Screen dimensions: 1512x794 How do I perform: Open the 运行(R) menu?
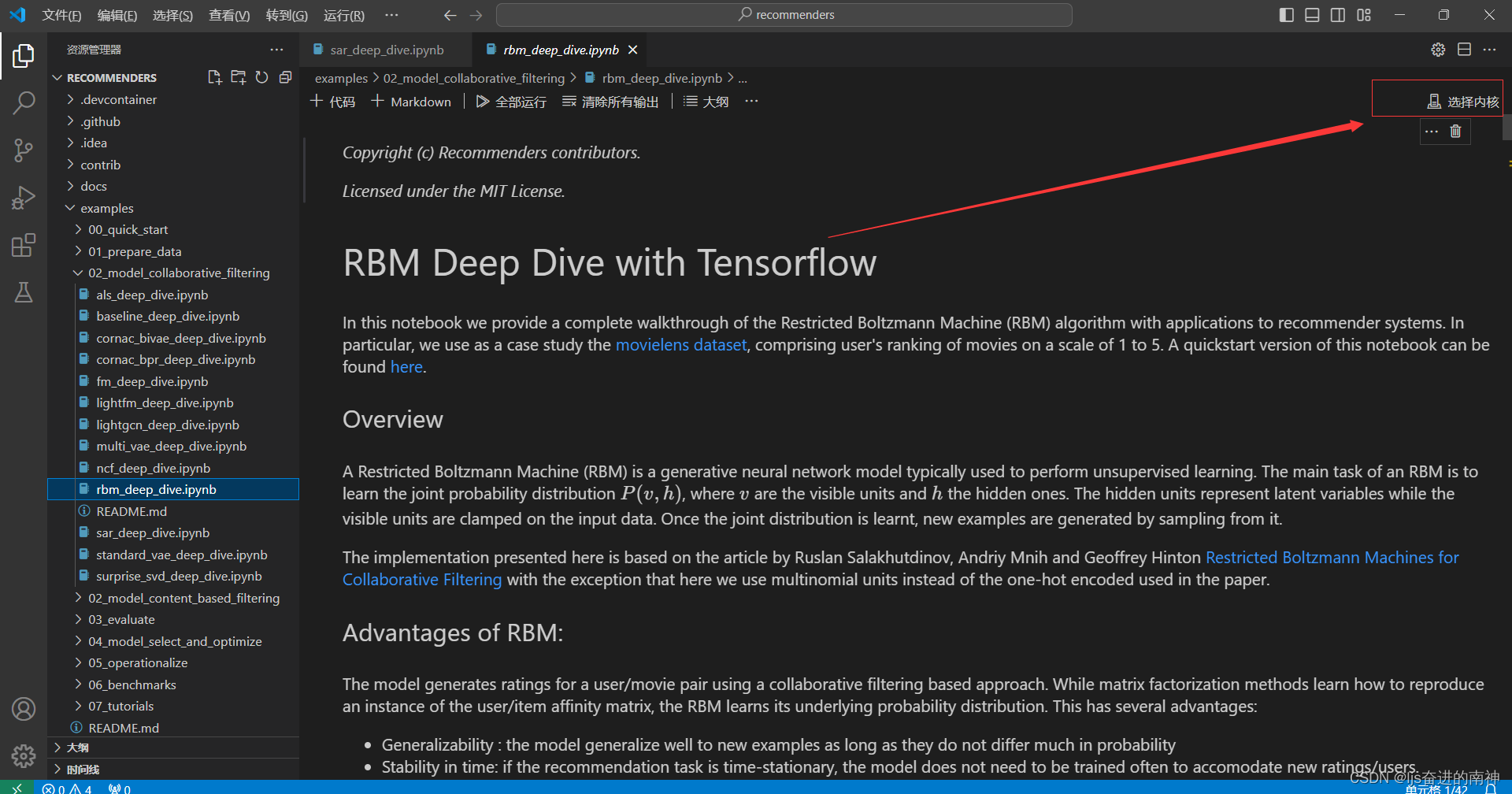tap(344, 15)
